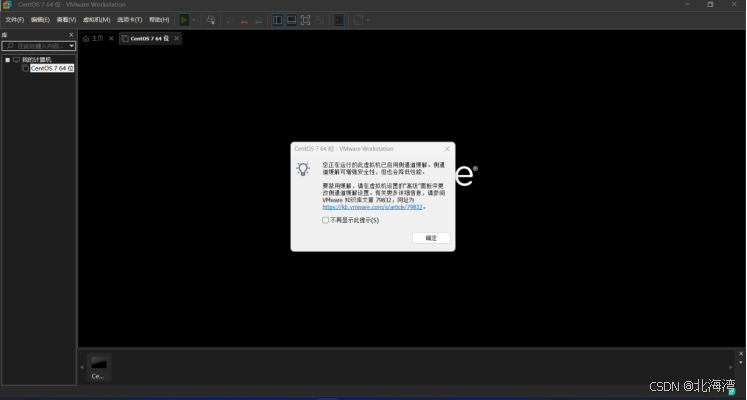Image resolution: width=747 pixels, height=400 pixels.
Task: Toggle the show library sidebar icon
Action: 278,20
